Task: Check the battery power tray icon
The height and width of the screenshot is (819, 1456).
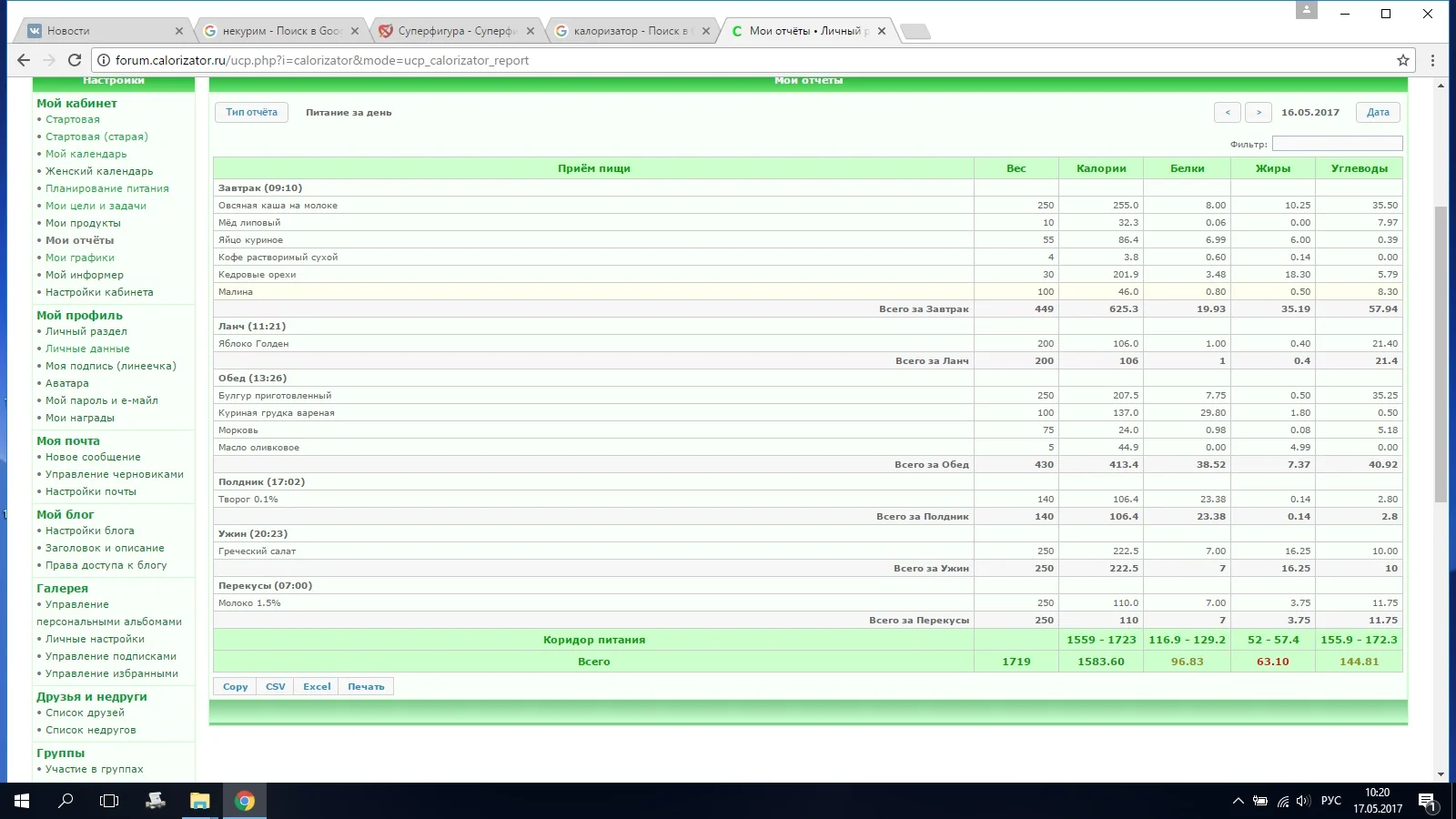Action: pyautogui.click(x=1260, y=801)
